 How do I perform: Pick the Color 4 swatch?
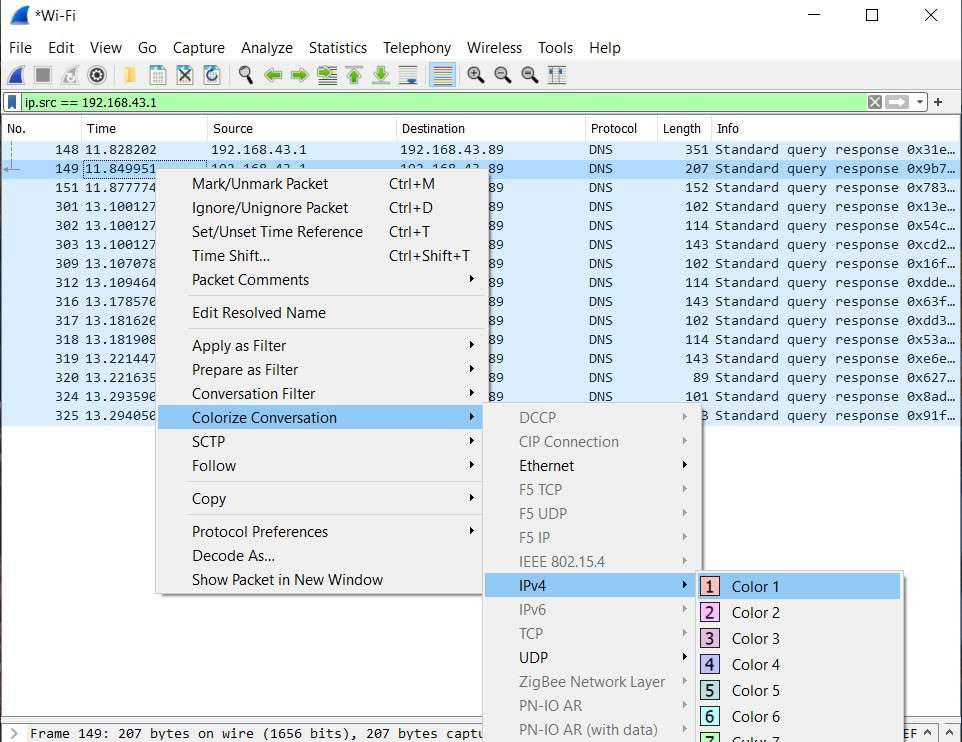coord(710,665)
